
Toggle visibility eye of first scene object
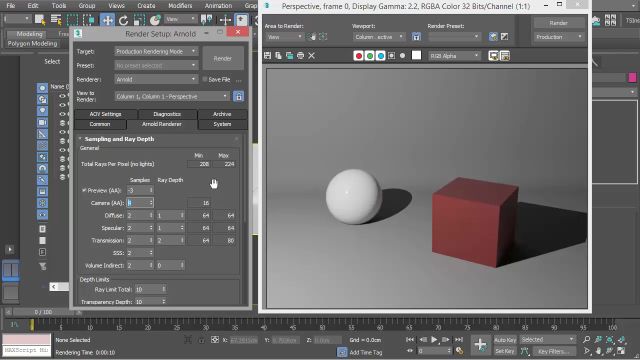pos(62,96)
